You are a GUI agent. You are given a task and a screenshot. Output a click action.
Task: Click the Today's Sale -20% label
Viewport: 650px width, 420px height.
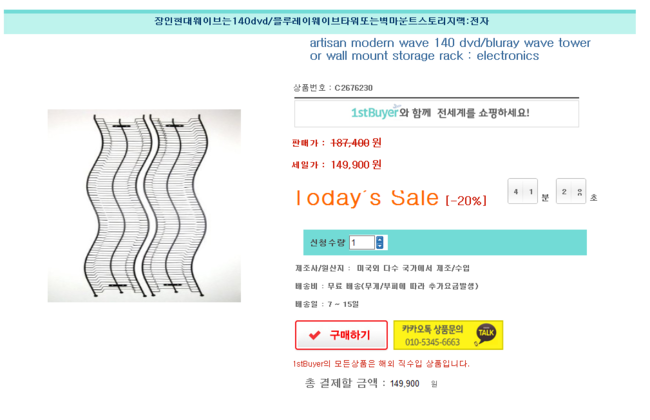pyautogui.click(x=392, y=198)
